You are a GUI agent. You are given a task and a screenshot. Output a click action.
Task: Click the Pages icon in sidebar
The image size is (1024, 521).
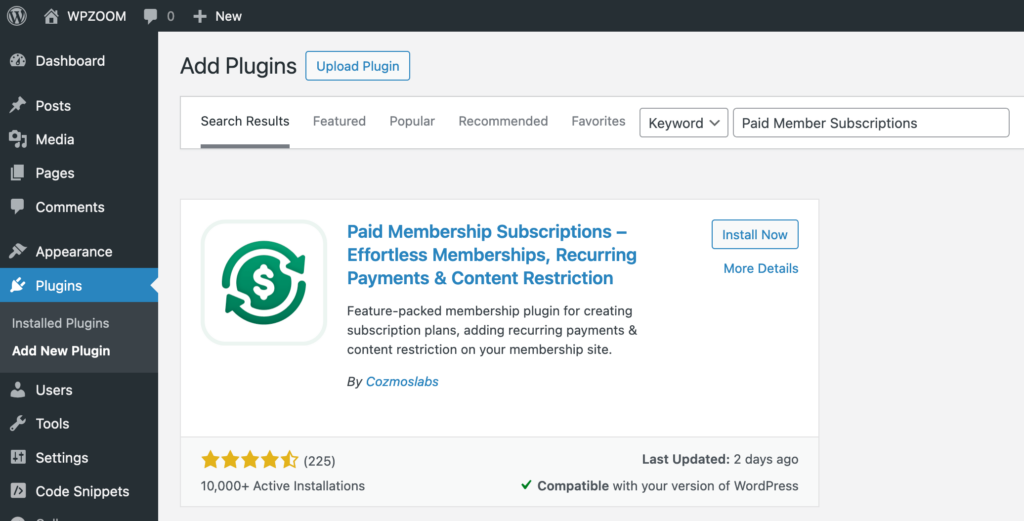(x=18, y=173)
